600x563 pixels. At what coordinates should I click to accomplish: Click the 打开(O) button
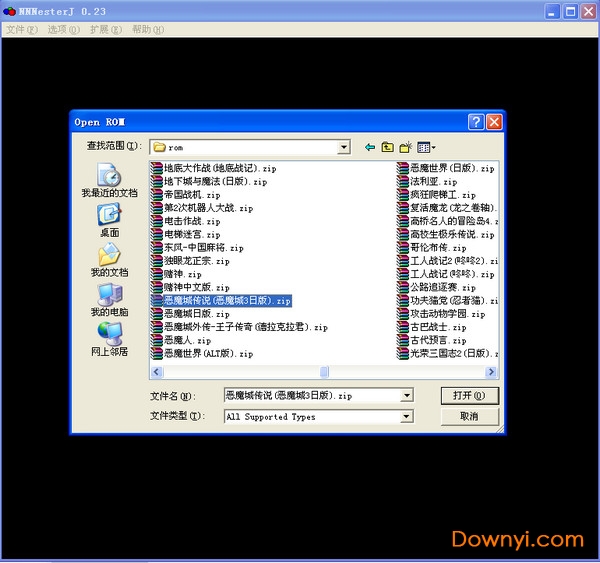pos(470,396)
